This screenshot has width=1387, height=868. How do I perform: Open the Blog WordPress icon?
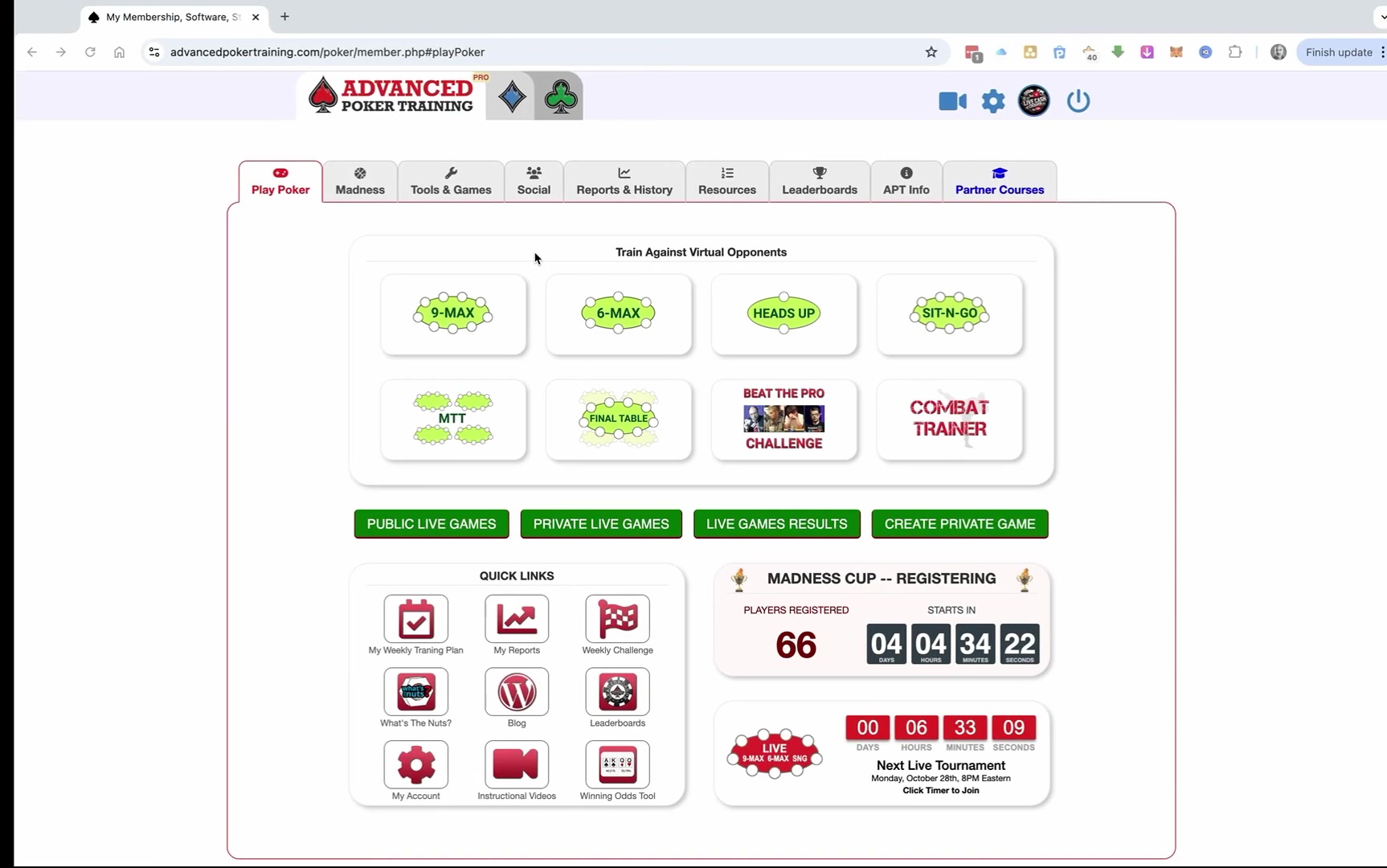pyautogui.click(x=517, y=691)
